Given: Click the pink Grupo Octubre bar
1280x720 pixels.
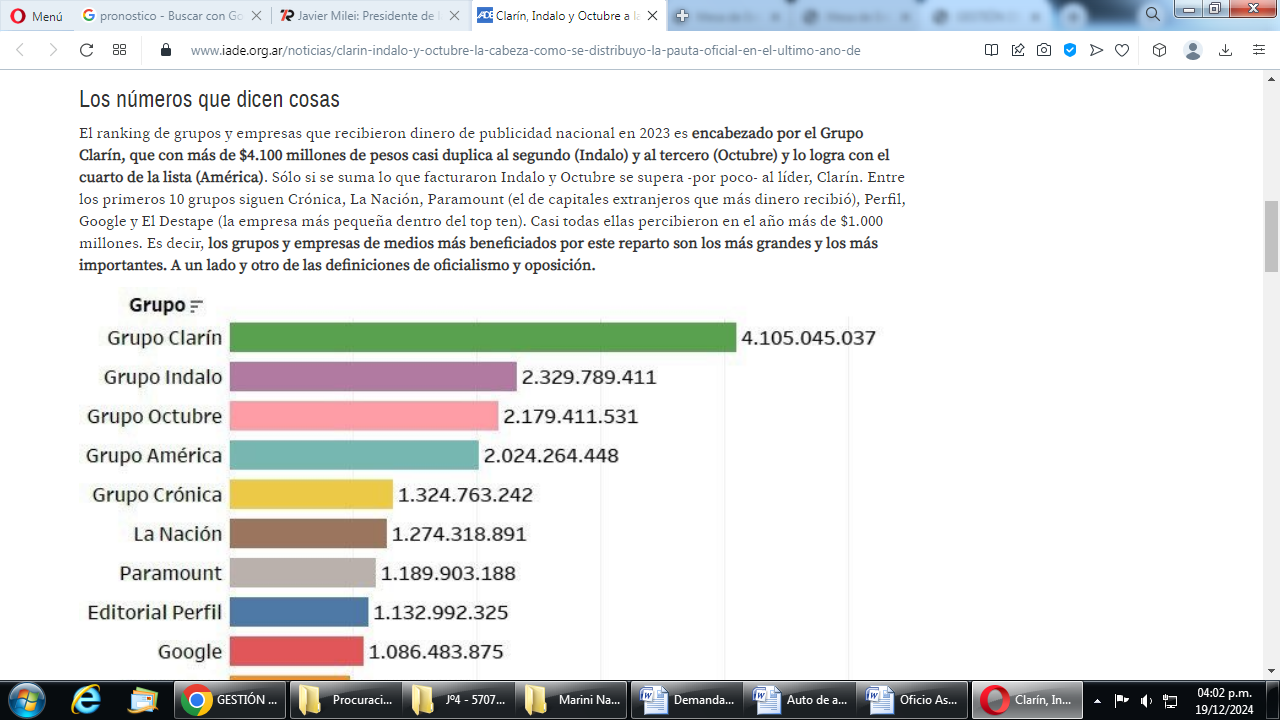Looking at the screenshot, I should [x=364, y=416].
